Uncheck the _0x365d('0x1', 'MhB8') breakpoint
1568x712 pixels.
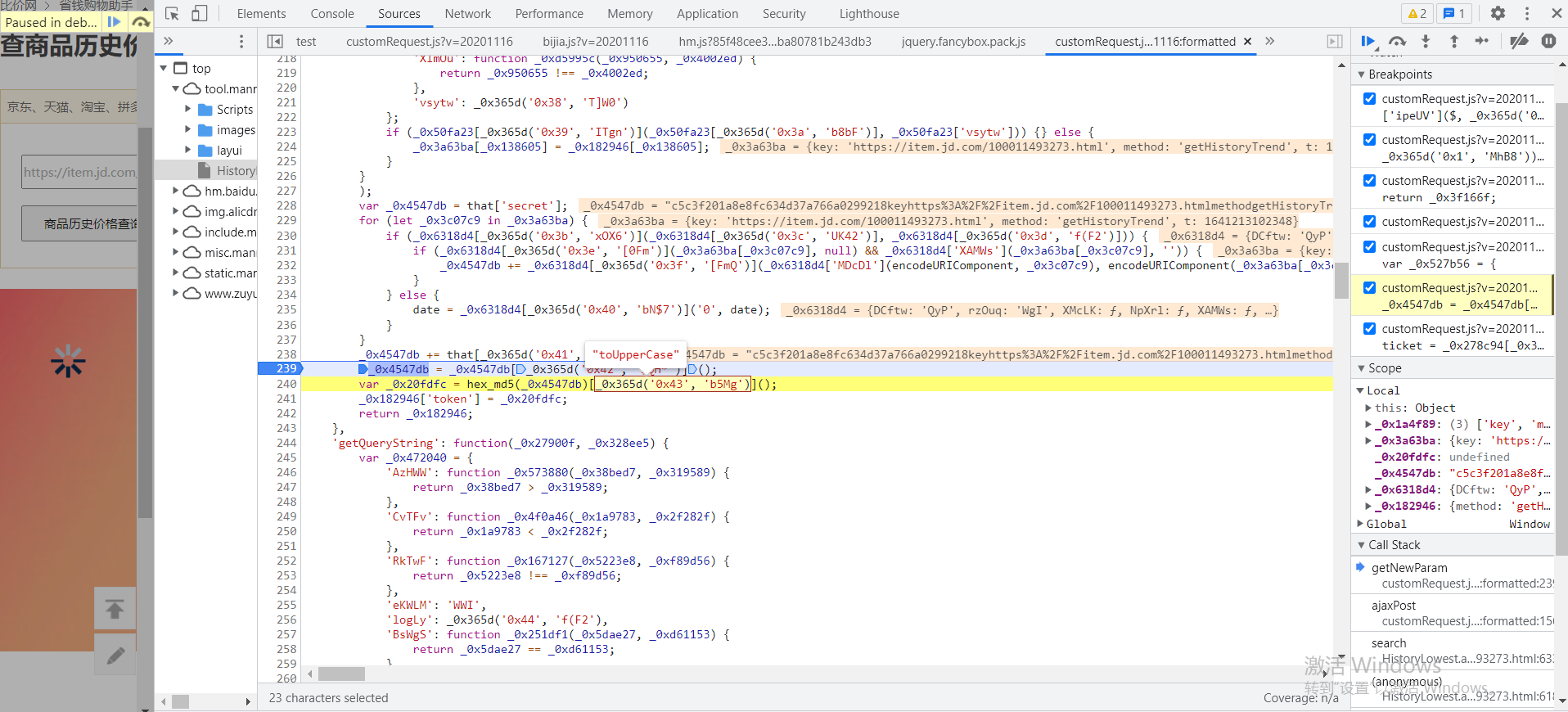(x=1369, y=139)
